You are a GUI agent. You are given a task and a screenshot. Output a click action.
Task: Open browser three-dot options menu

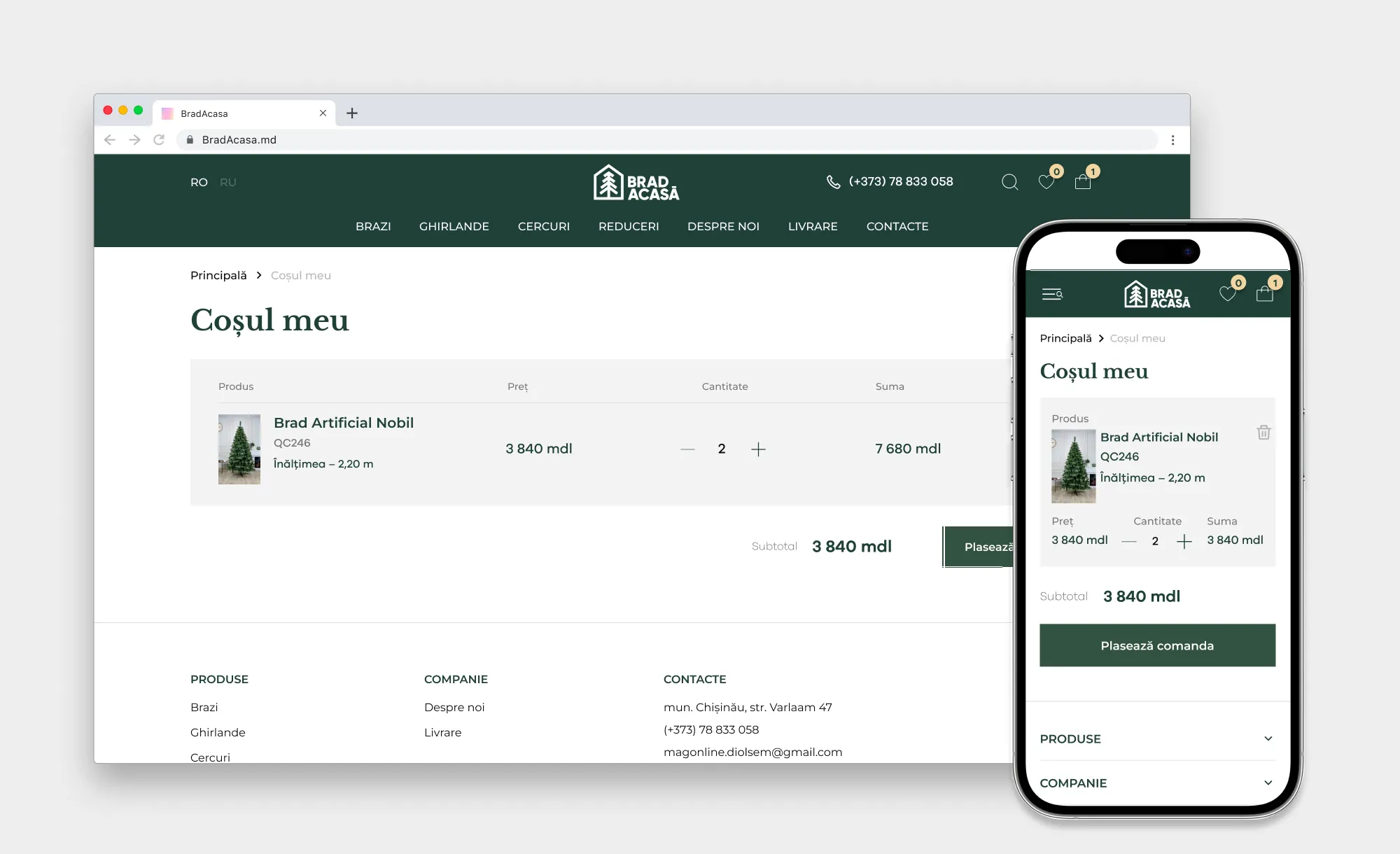(1173, 140)
